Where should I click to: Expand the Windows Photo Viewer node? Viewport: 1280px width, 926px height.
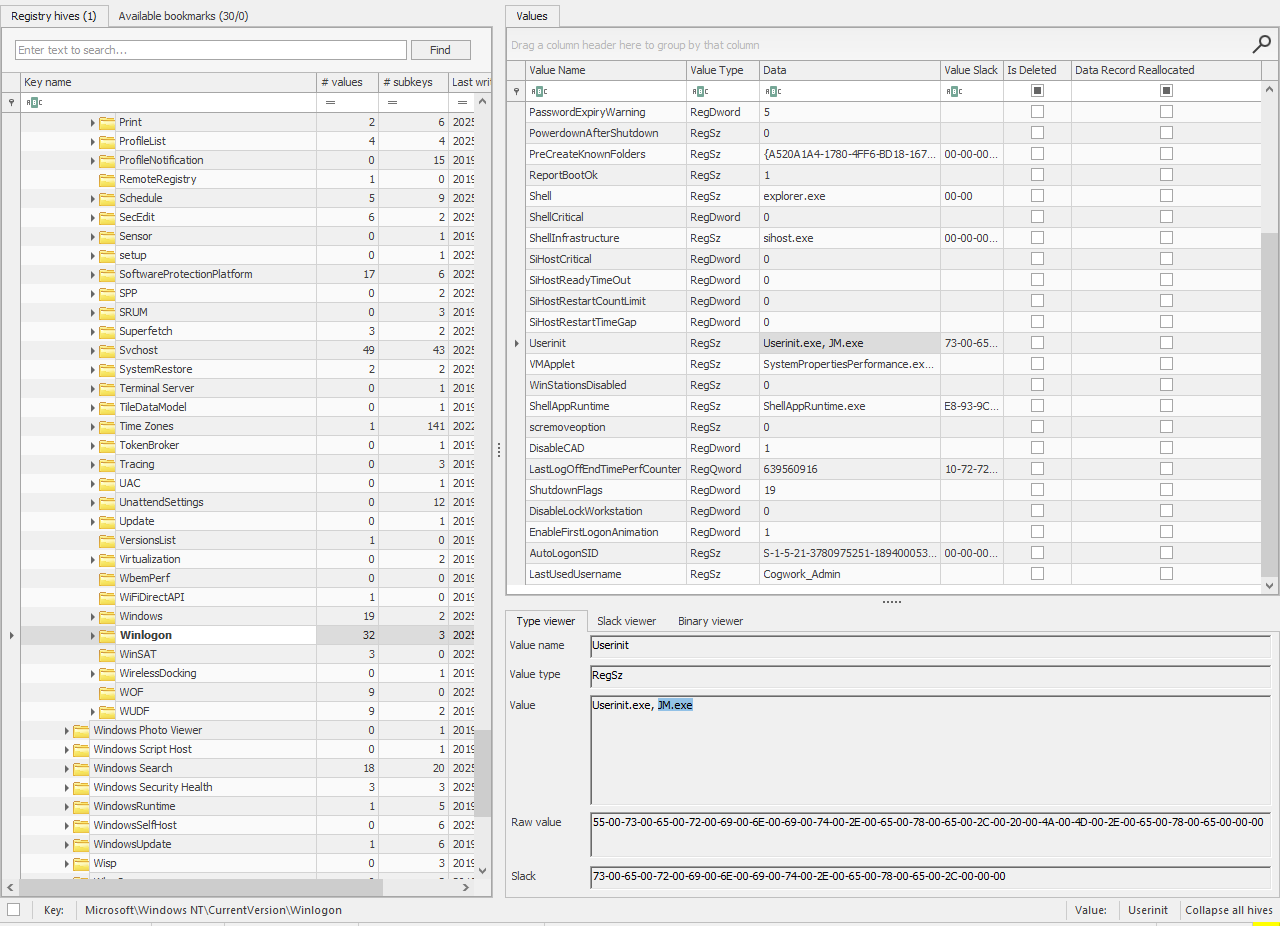pos(67,730)
